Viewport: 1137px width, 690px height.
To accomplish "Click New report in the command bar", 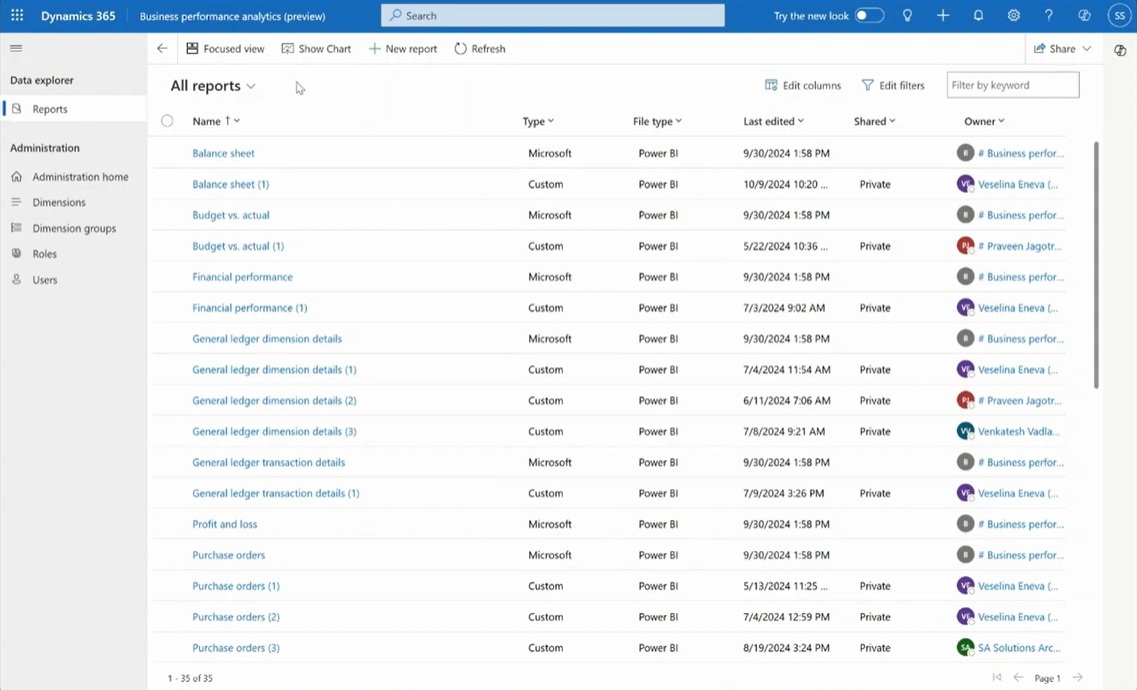I will [x=403, y=49].
